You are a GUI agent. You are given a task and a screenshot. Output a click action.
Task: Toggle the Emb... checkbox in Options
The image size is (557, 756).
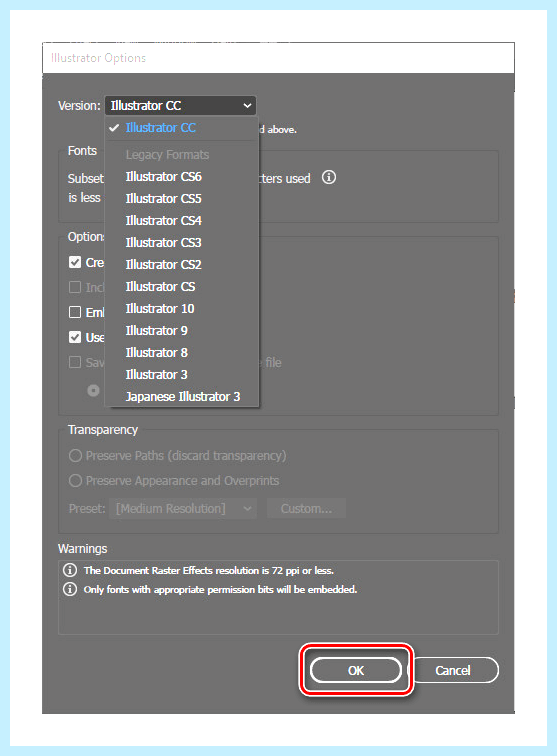[75, 312]
